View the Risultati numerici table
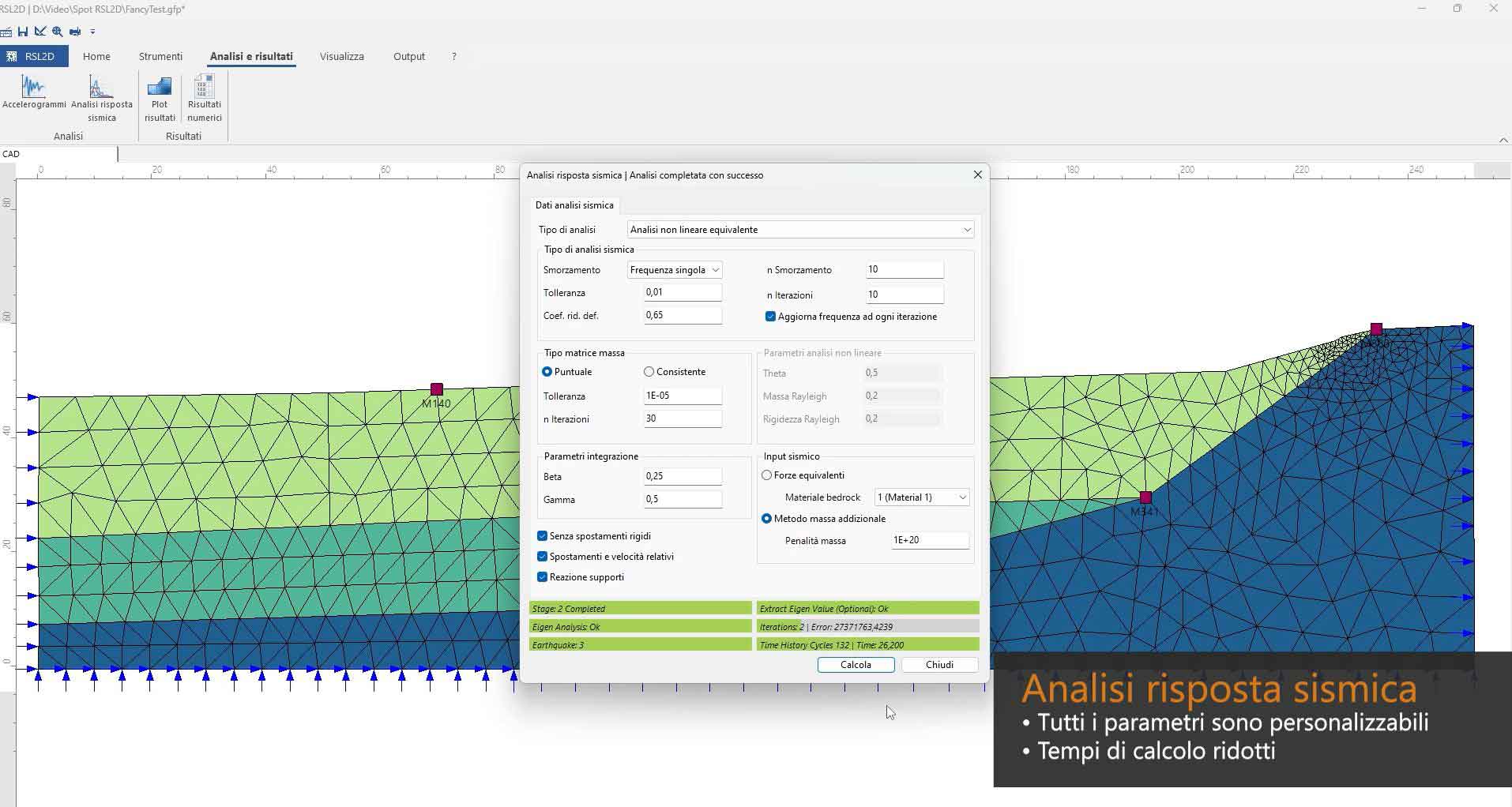Screen dimensions: 1512x807 click(205, 96)
